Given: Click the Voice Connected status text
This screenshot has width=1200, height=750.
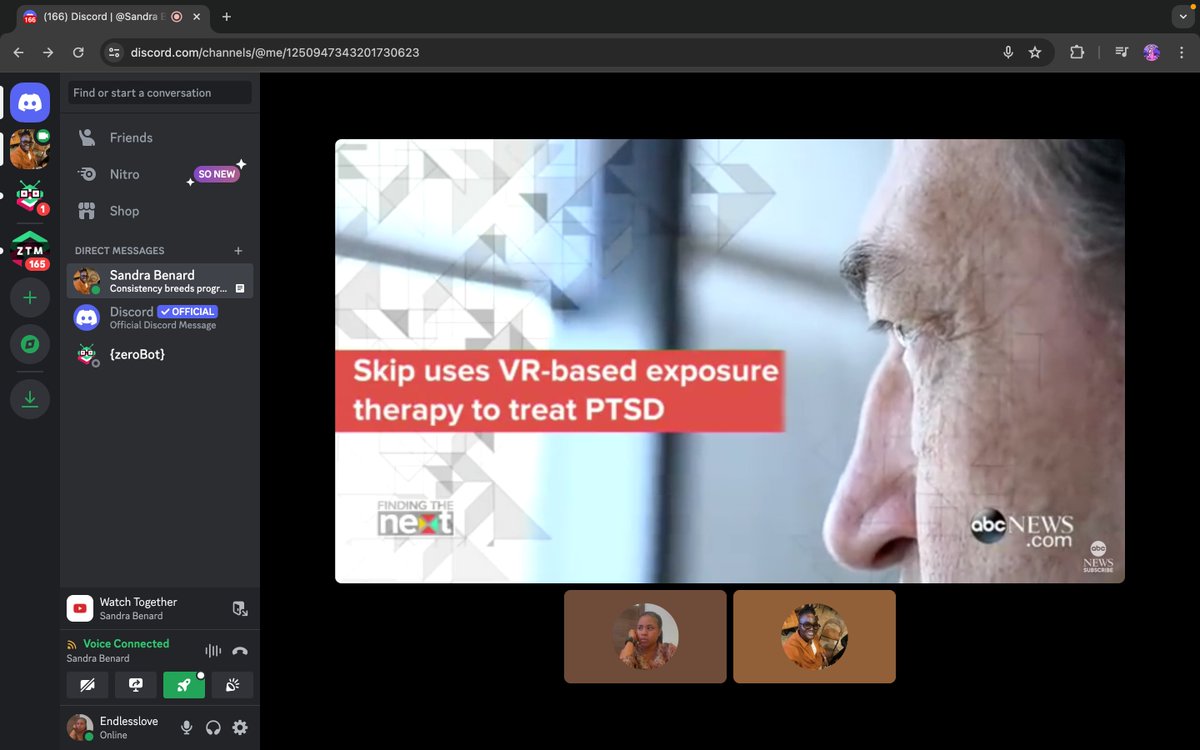Looking at the screenshot, I should tap(126, 644).
